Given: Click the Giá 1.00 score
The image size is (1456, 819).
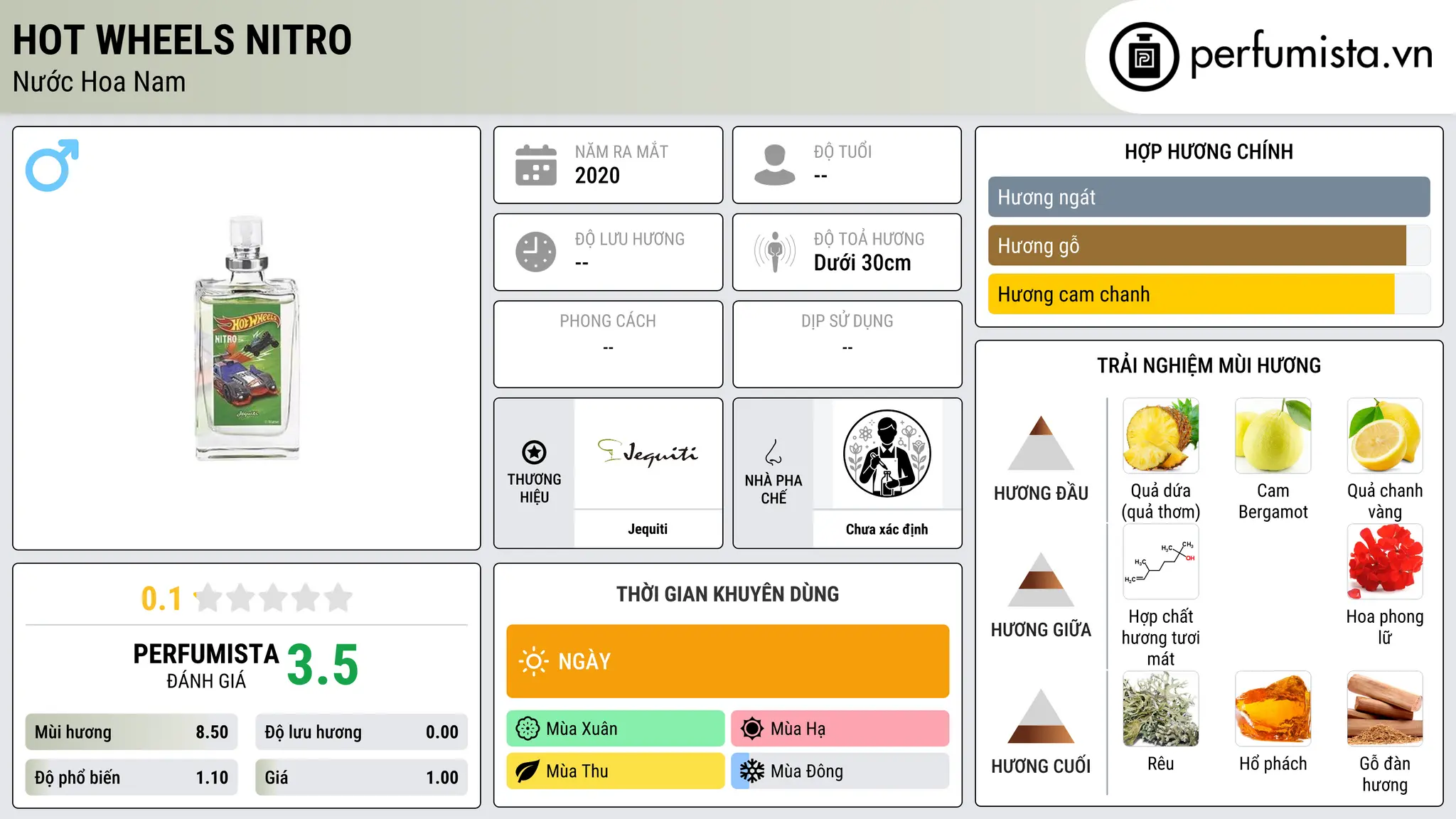Looking at the screenshot, I should (362, 778).
